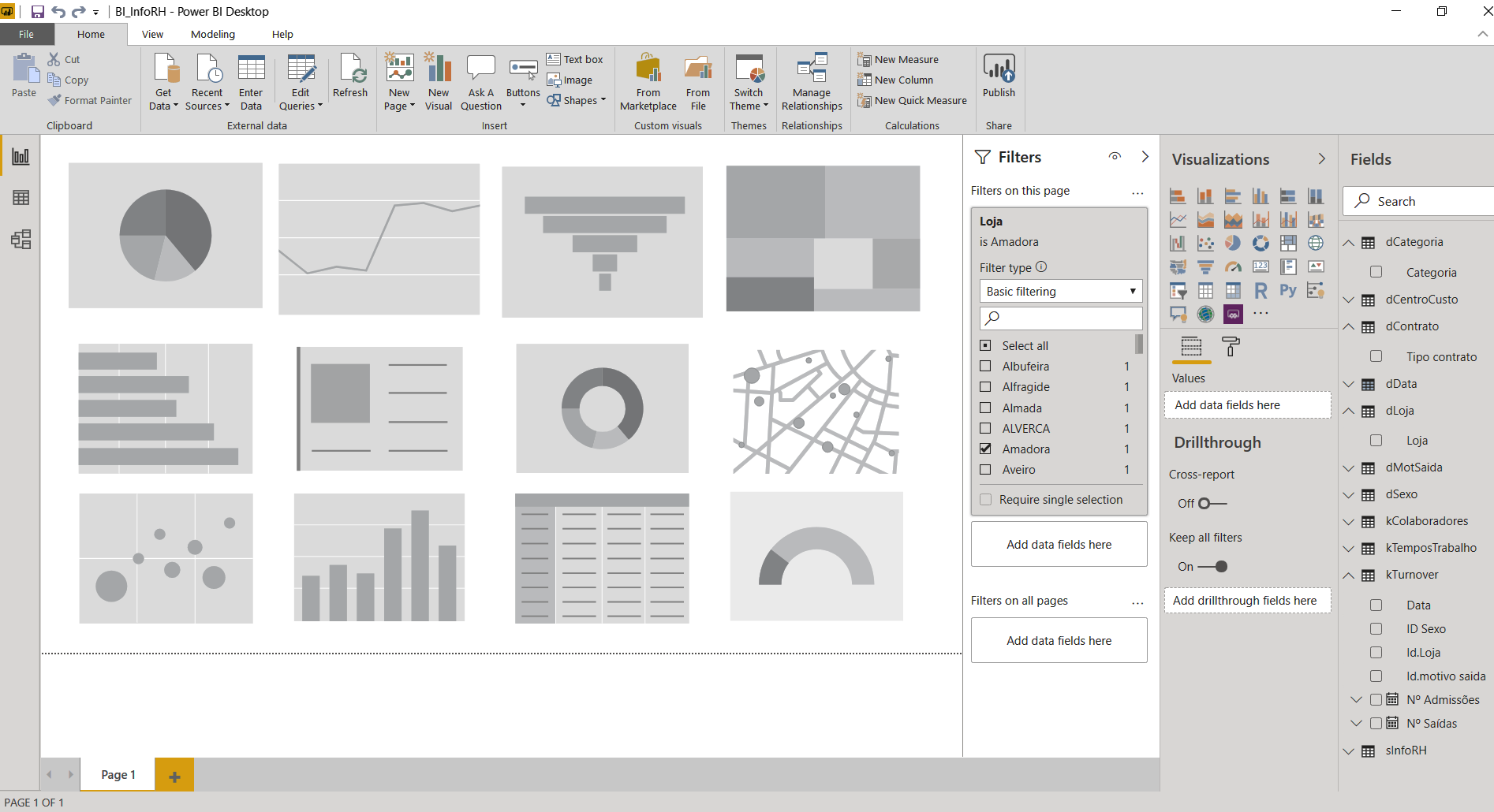Open the Basic filtering type dropdown

[1060, 292]
